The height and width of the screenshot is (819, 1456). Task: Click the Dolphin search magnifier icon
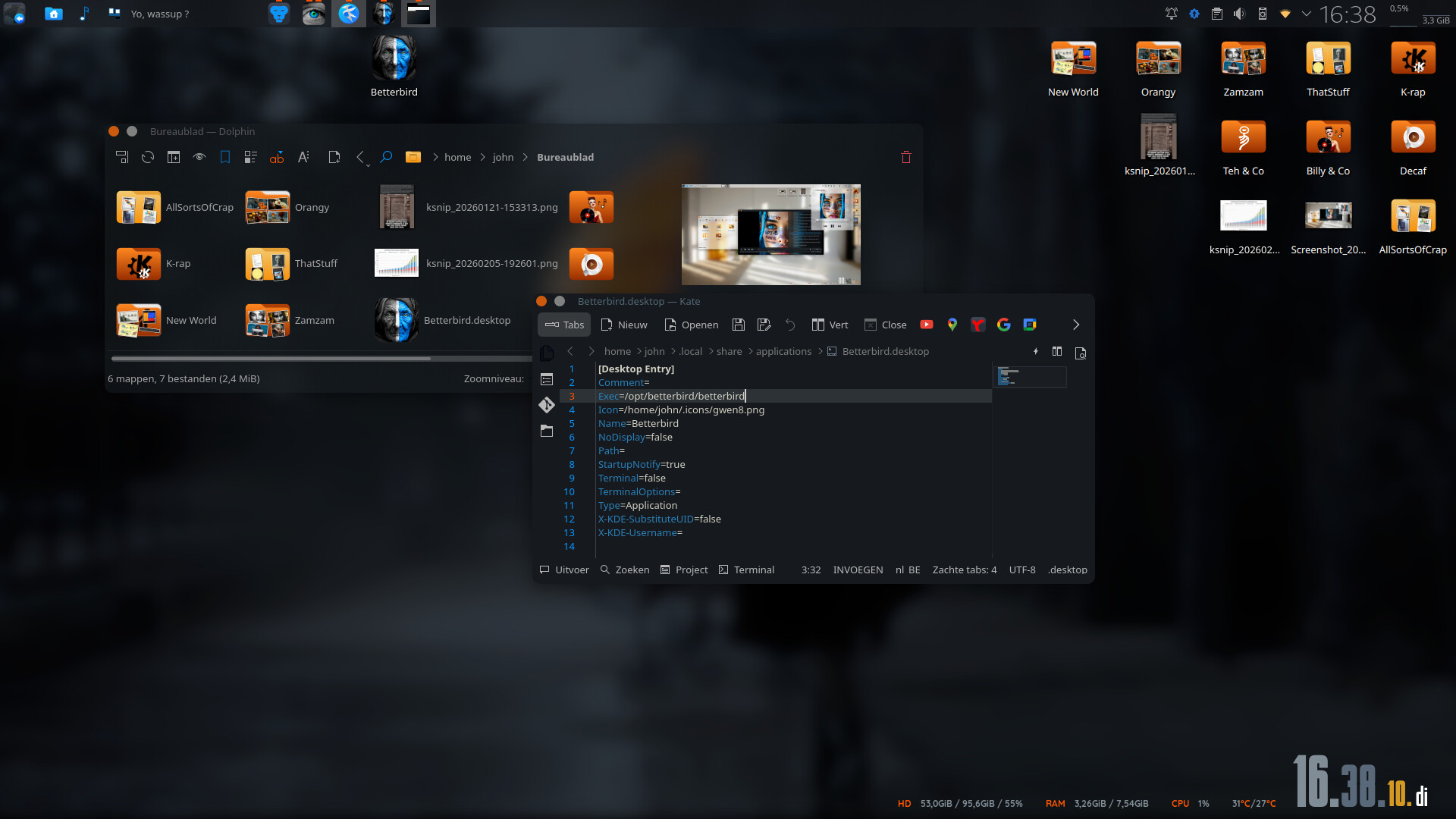pos(386,157)
